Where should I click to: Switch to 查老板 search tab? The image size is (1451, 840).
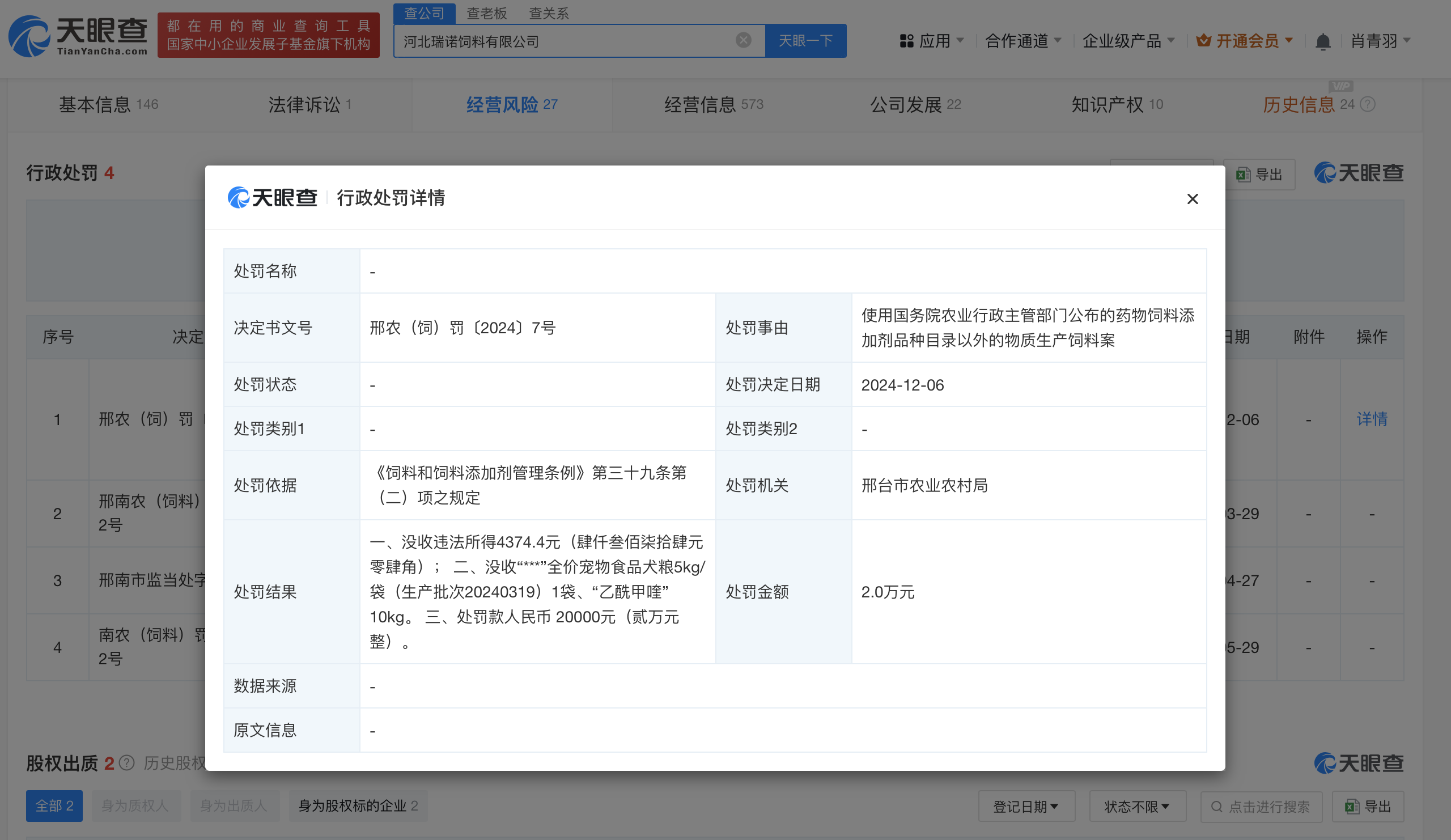coord(486,12)
